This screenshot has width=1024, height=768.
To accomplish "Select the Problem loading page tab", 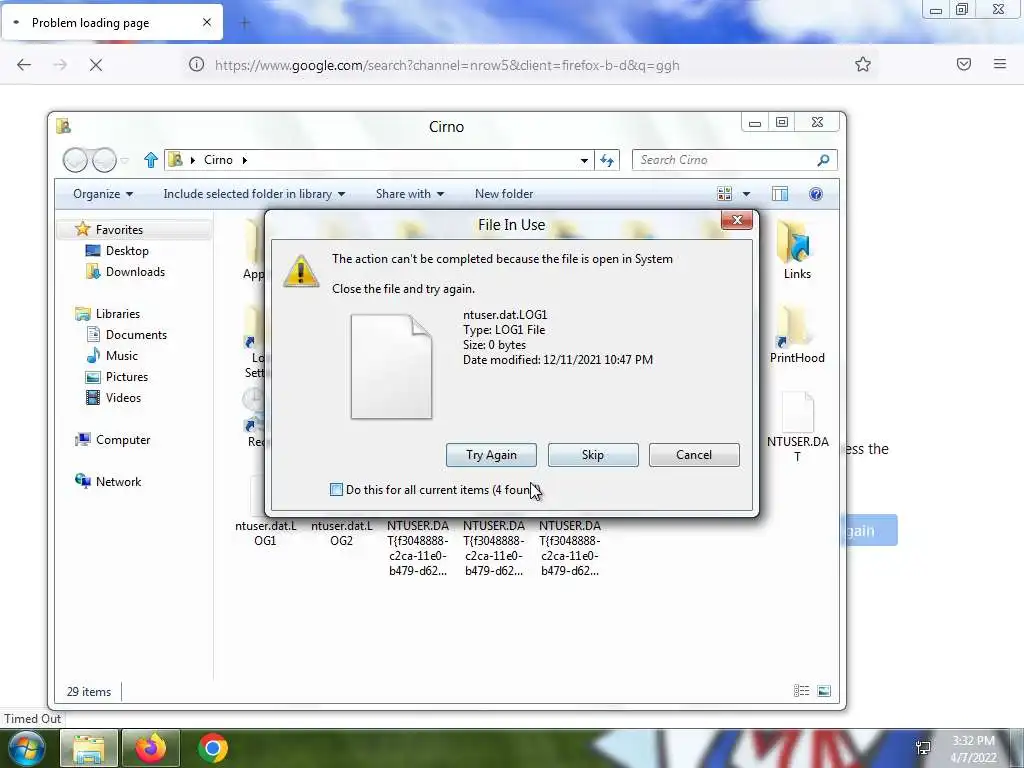I will point(112,22).
